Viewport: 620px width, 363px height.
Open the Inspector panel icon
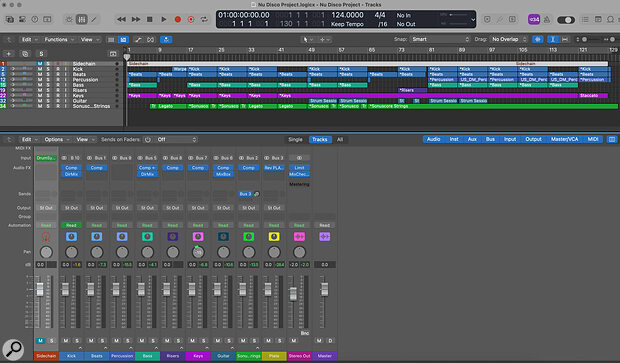22,19
